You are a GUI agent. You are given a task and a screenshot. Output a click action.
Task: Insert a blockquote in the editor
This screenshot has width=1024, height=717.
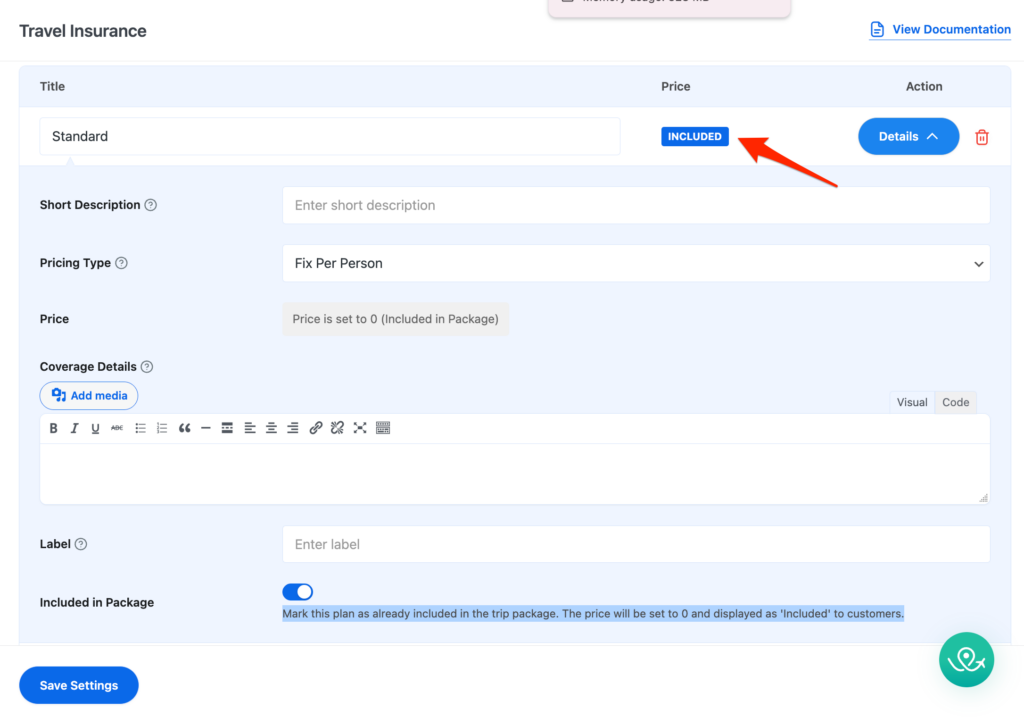[x=184, y=428]
